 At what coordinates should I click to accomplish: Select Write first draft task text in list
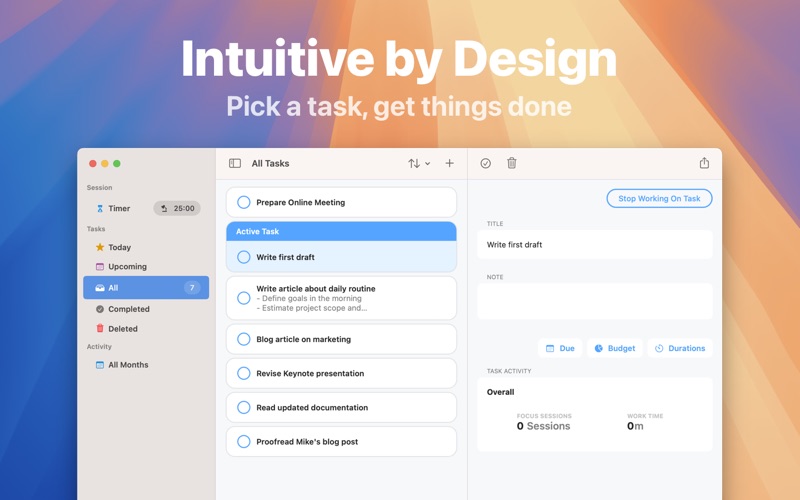pos(285,257)
